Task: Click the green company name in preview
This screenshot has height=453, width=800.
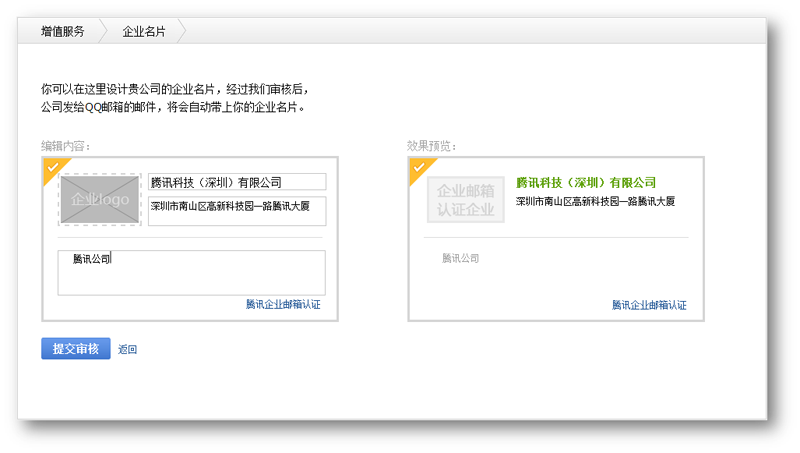Action: coord(585,182)
